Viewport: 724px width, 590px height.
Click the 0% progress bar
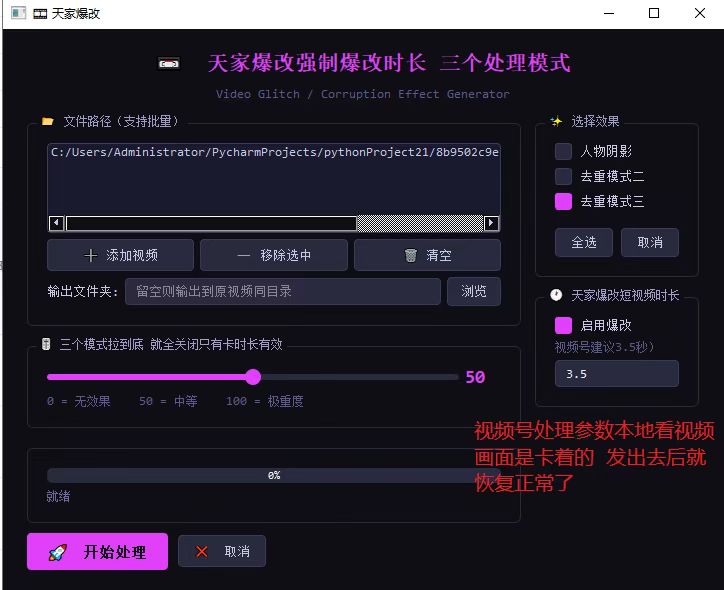273,475
